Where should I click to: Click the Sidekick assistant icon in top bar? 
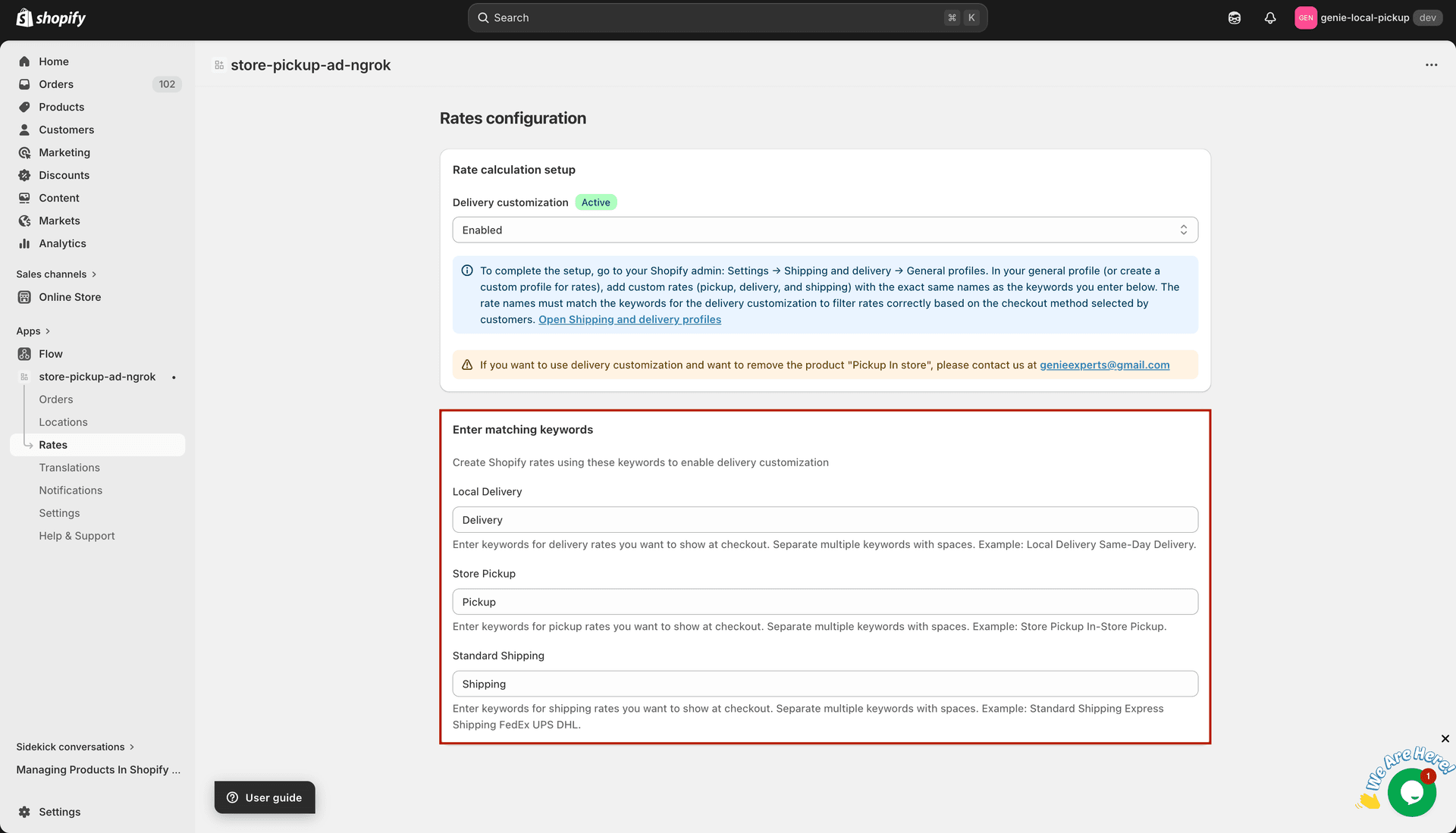point(1235,17)
